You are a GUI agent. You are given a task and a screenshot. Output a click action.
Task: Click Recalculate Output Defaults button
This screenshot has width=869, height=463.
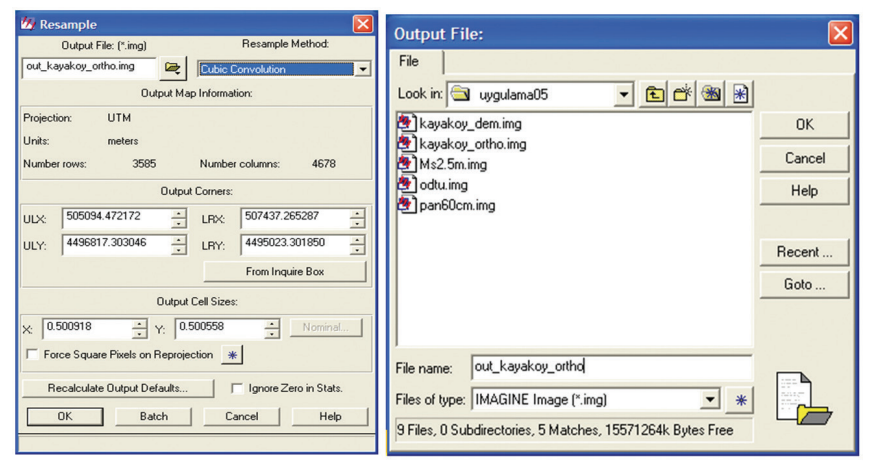click(x=118, y=388)
